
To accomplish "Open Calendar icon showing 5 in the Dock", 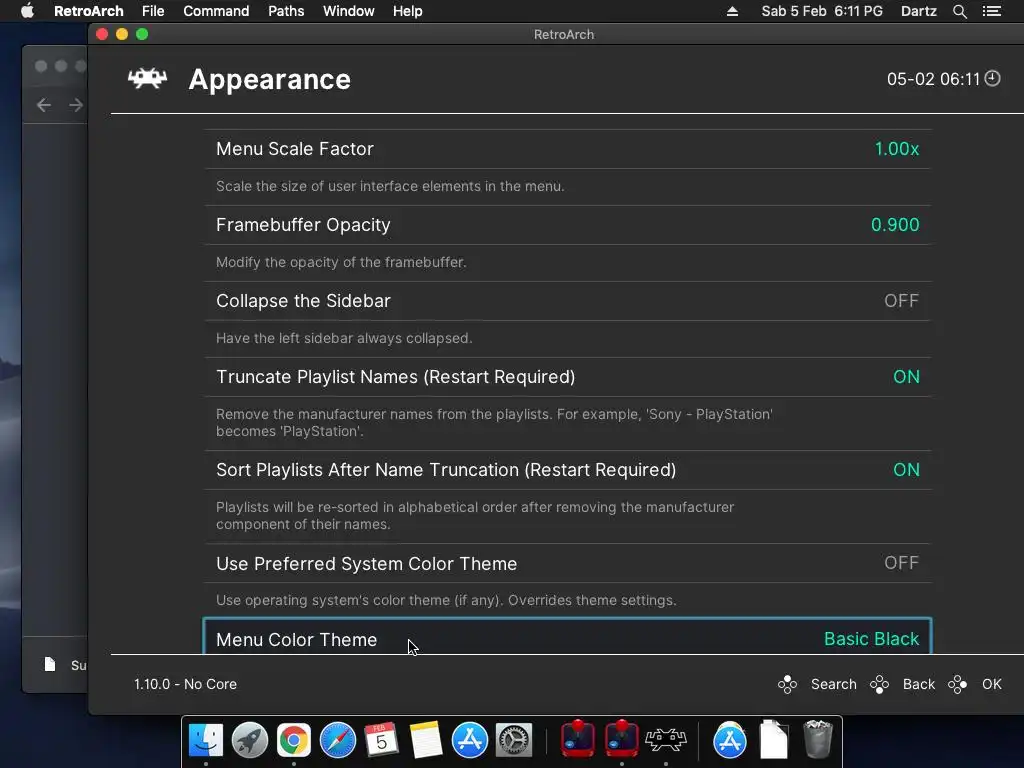I will click(x=381, y=740).
